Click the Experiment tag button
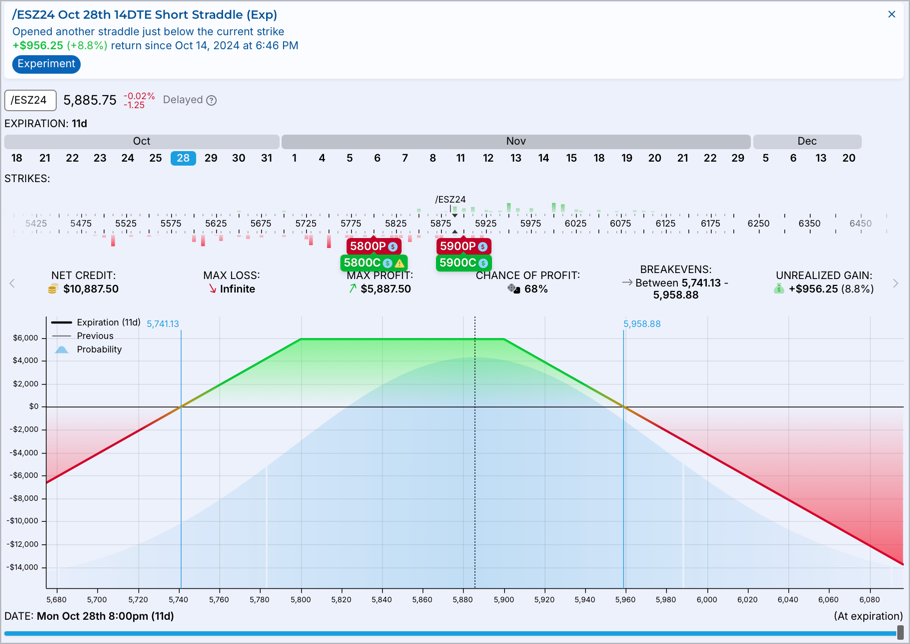The width and height of the screenshot is (910, 644). 46,64
